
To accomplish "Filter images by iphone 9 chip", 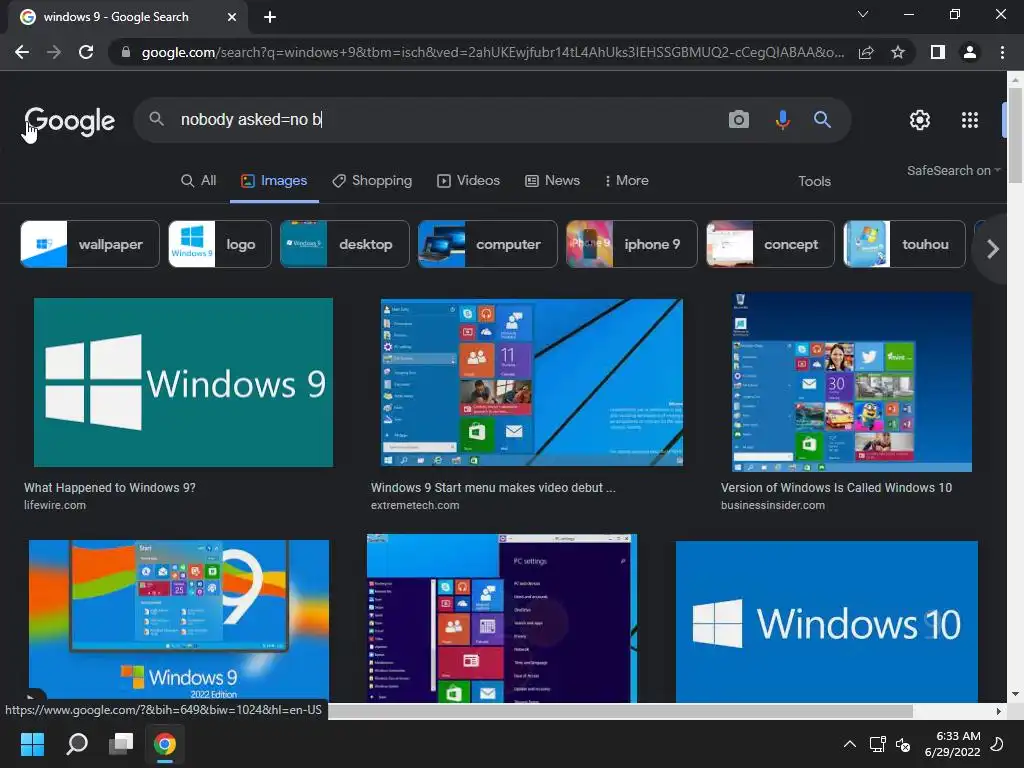I will pos(632,244).
